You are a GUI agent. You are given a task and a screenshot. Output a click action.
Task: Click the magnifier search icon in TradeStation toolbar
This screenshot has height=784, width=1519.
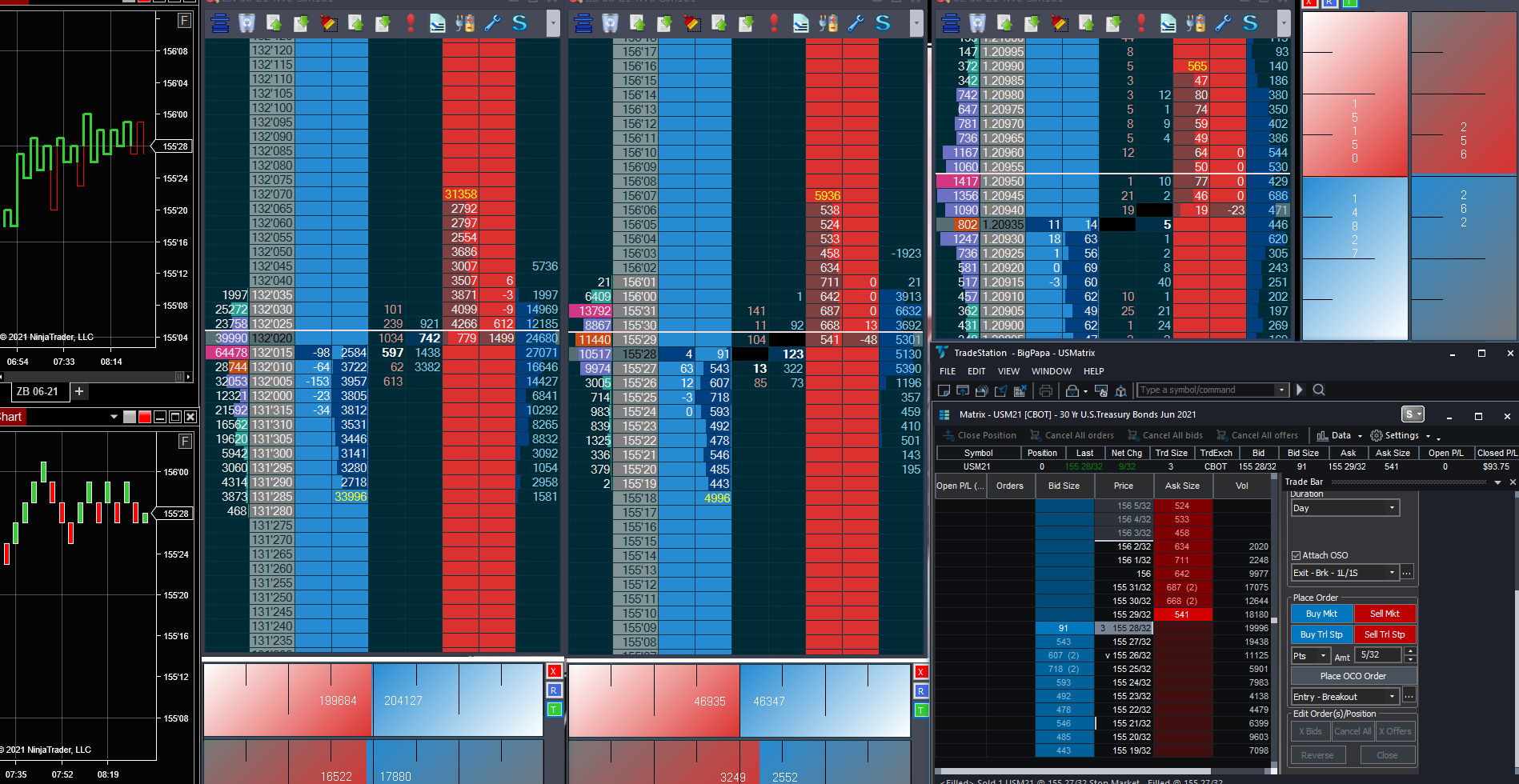(1319, 390)
